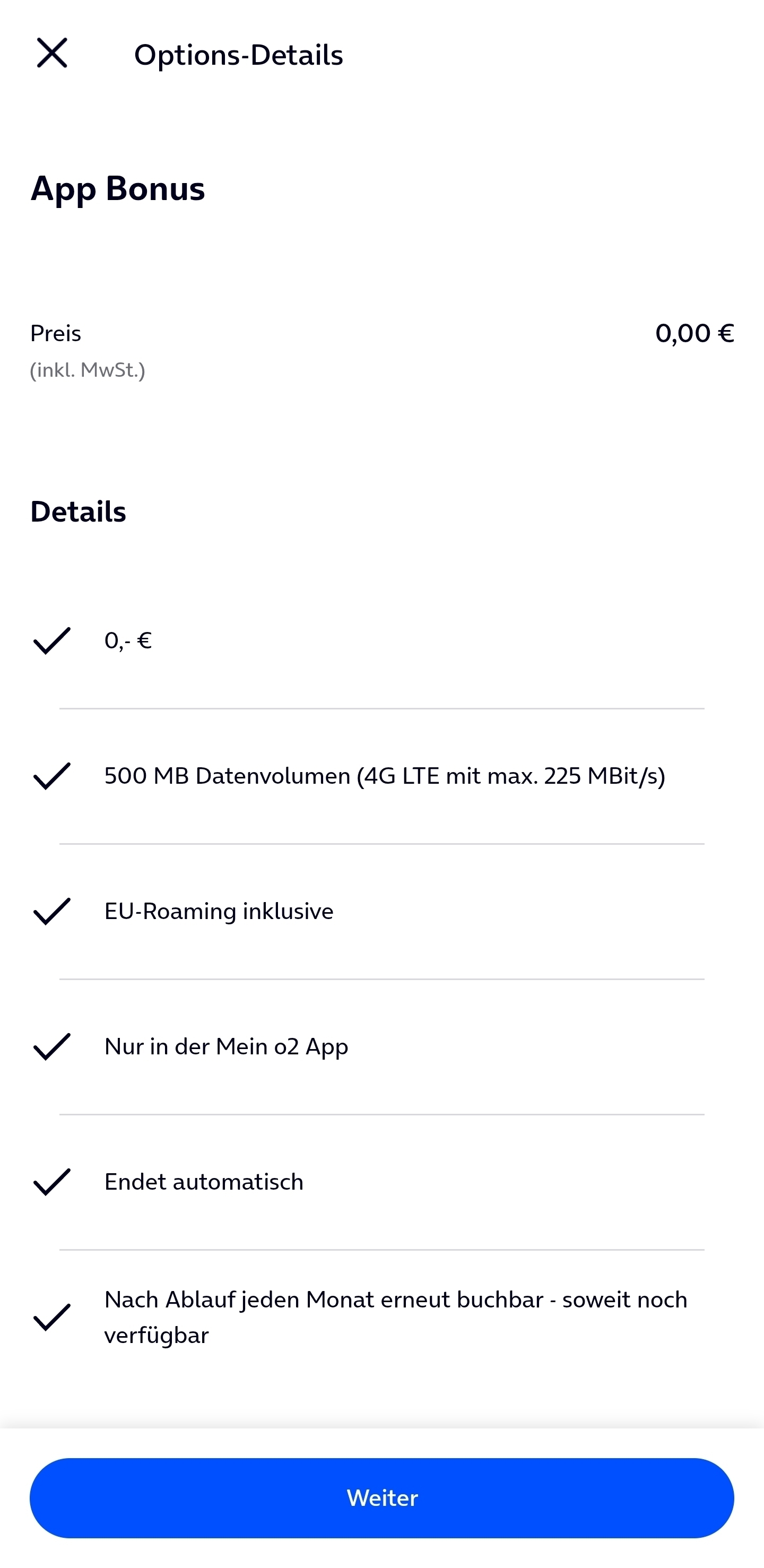
Task: Click checkmark icon next to 0,- €
Action: point(52,640)
